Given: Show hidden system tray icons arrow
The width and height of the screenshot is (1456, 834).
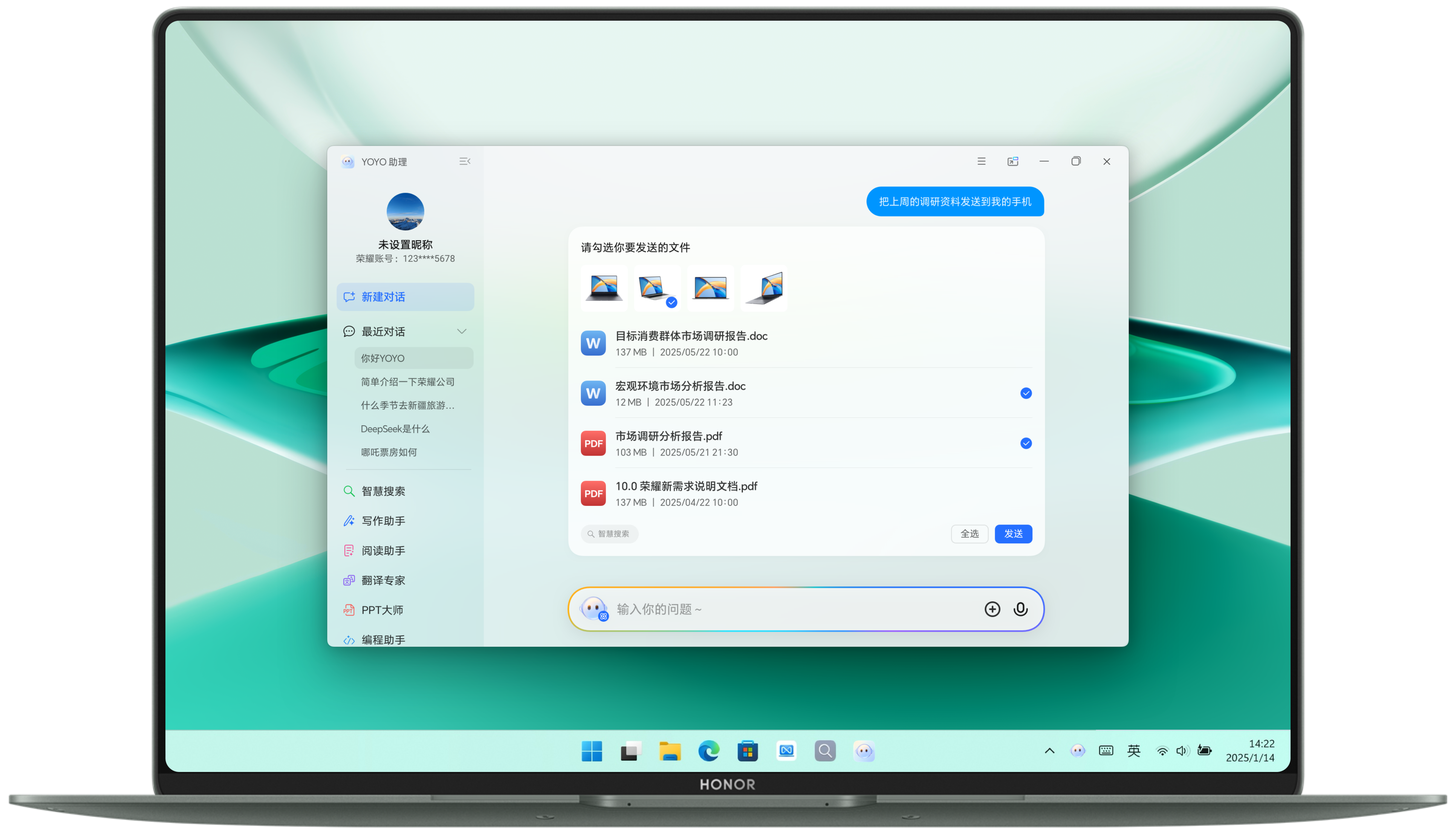Looking at the screenshot, I should [x=1049, y=750].
